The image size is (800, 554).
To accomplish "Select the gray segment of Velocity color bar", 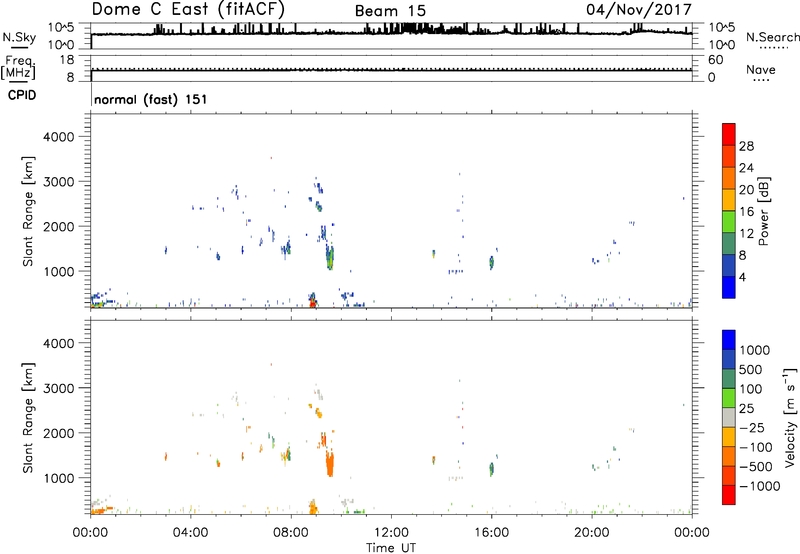I will (729, 418).
